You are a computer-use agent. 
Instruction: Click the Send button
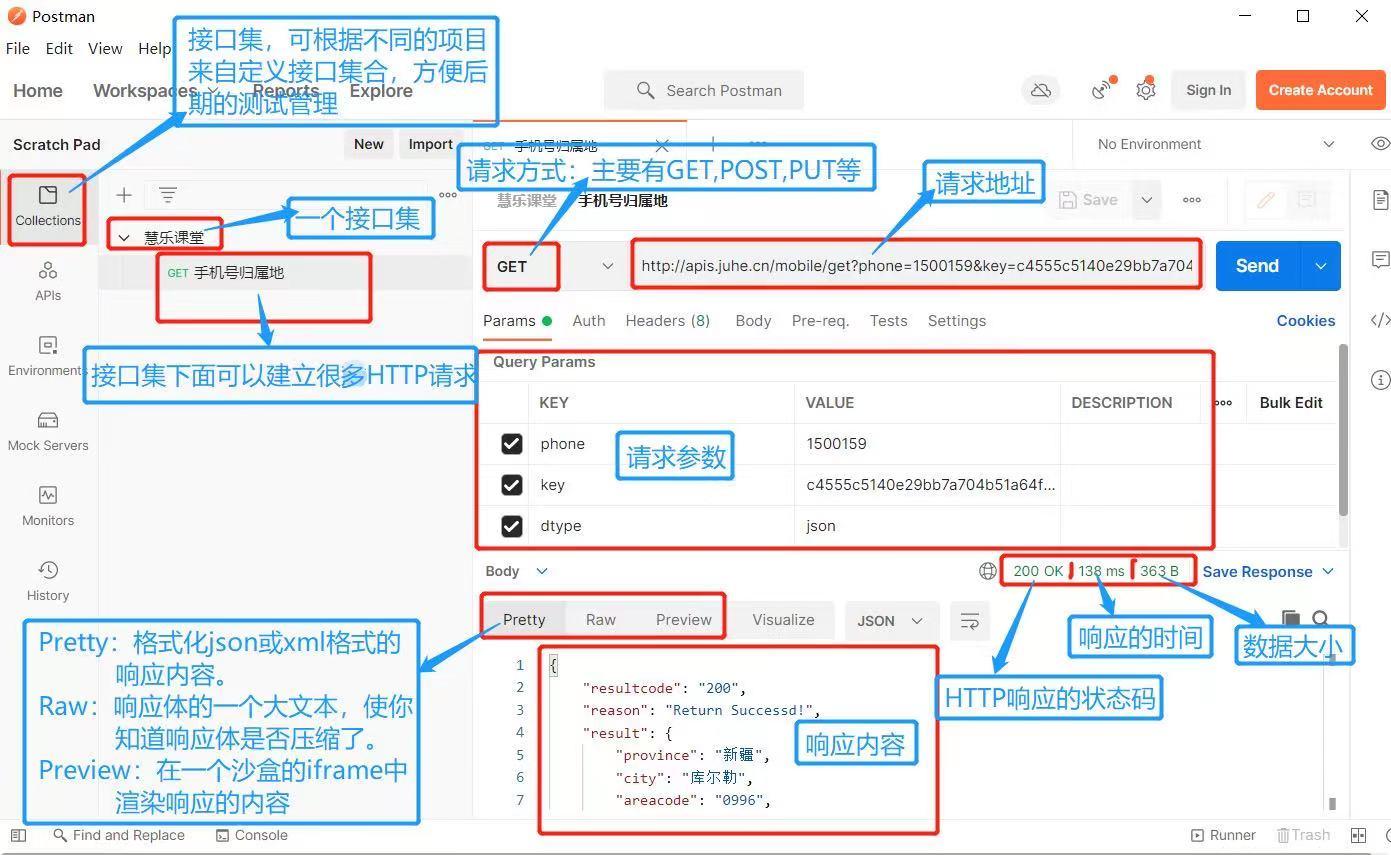click(x=1256, y=266)
